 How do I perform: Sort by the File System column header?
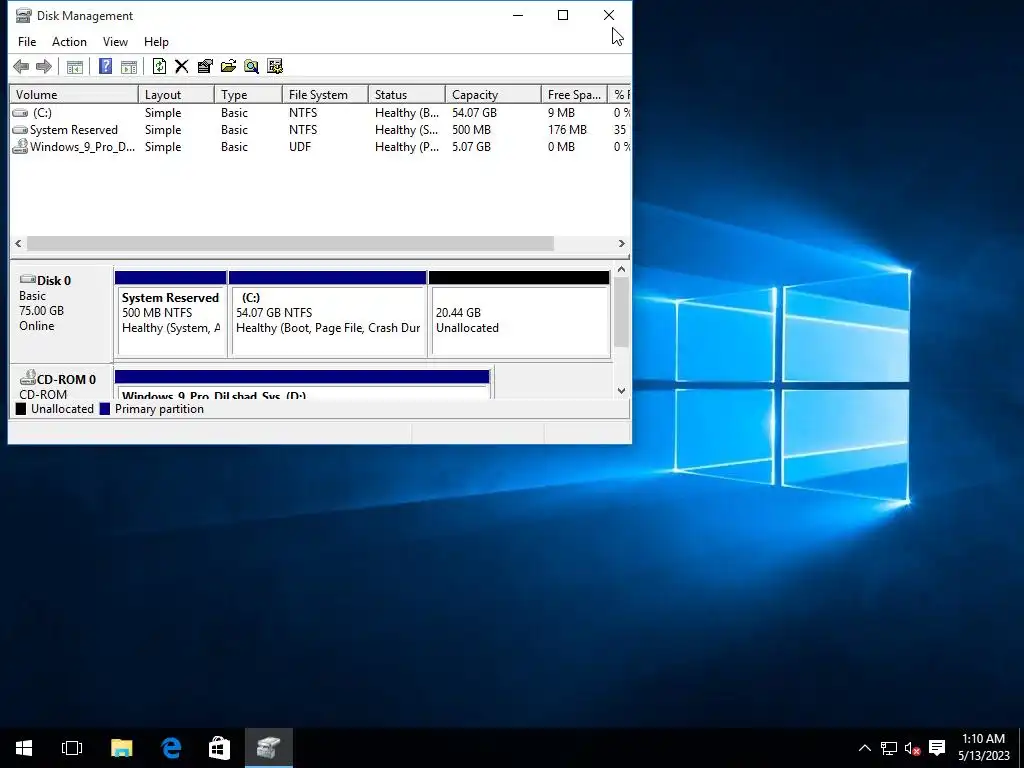[x=325, y=95]
